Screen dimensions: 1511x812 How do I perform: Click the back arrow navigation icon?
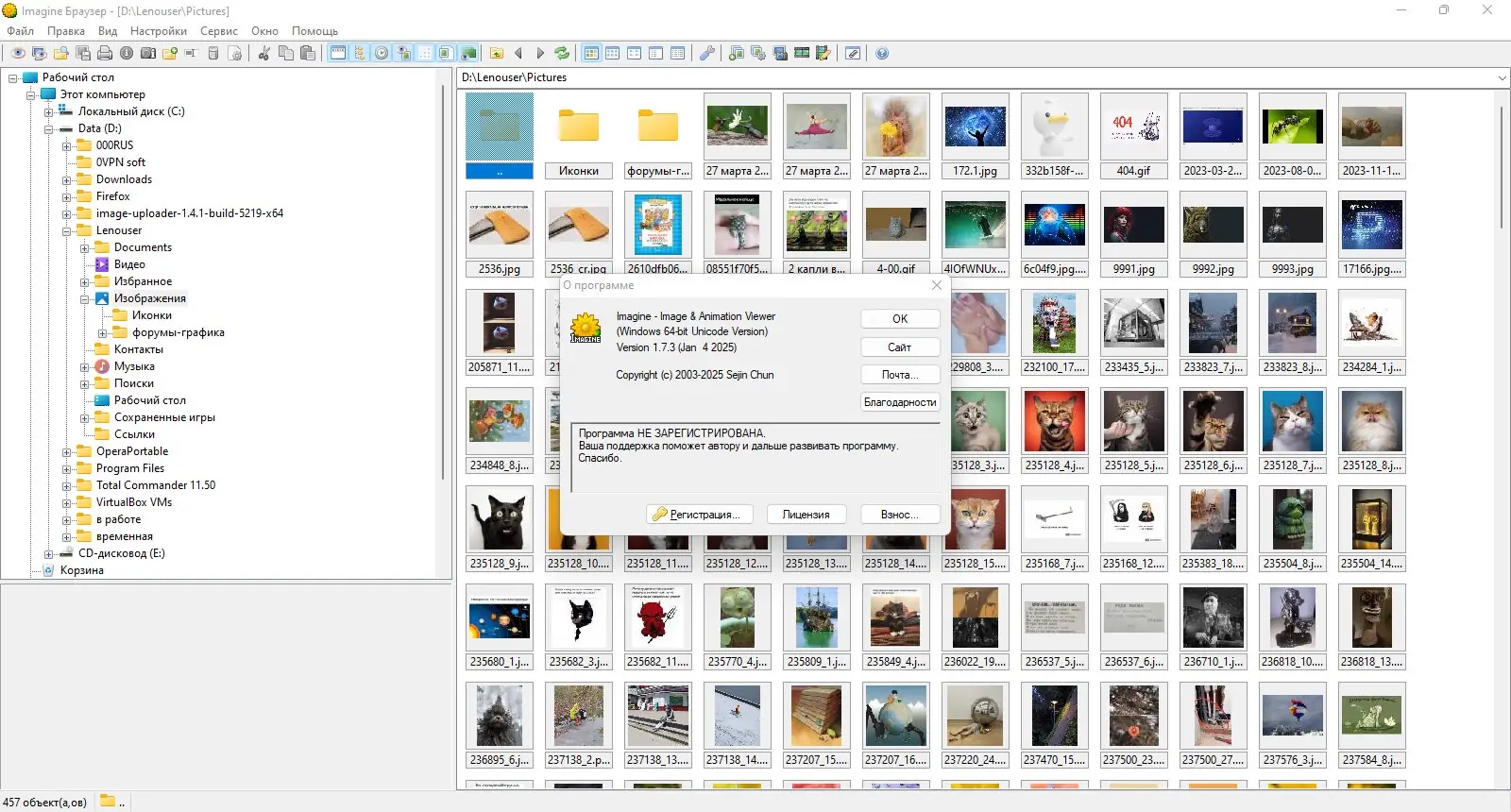tap(518, 53)
